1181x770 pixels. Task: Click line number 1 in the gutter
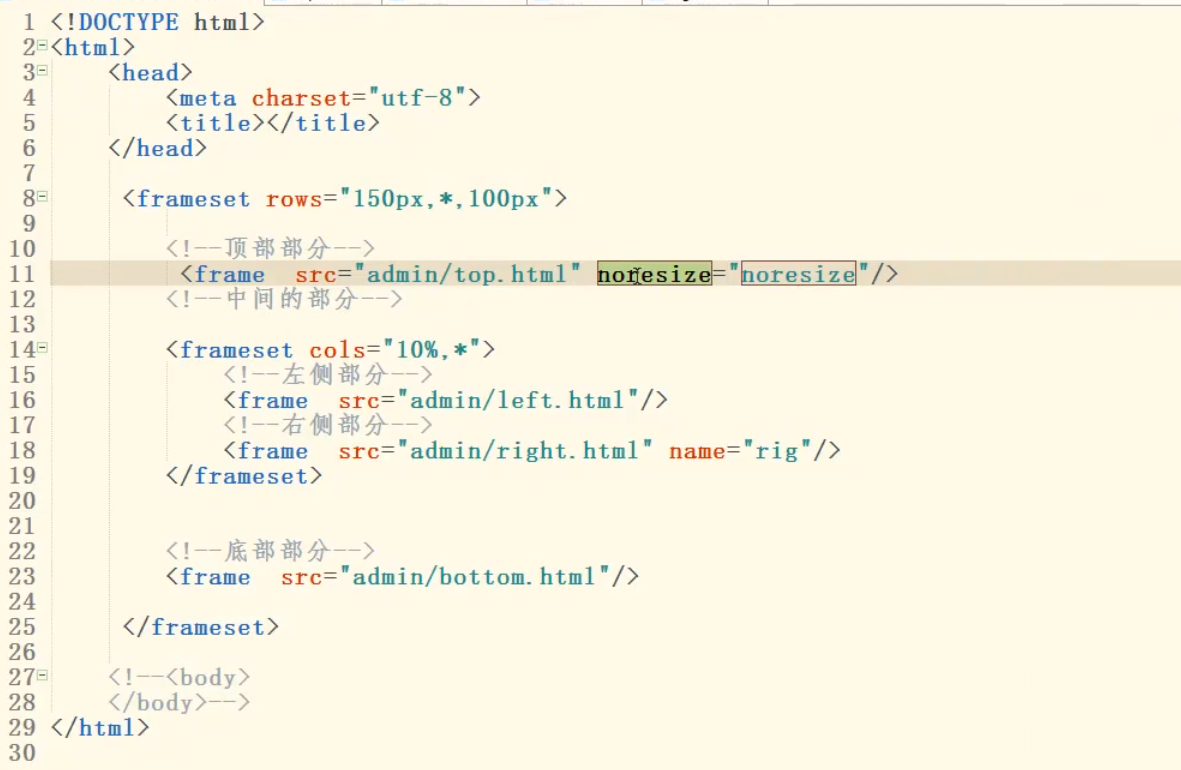[x=27, y=22]
